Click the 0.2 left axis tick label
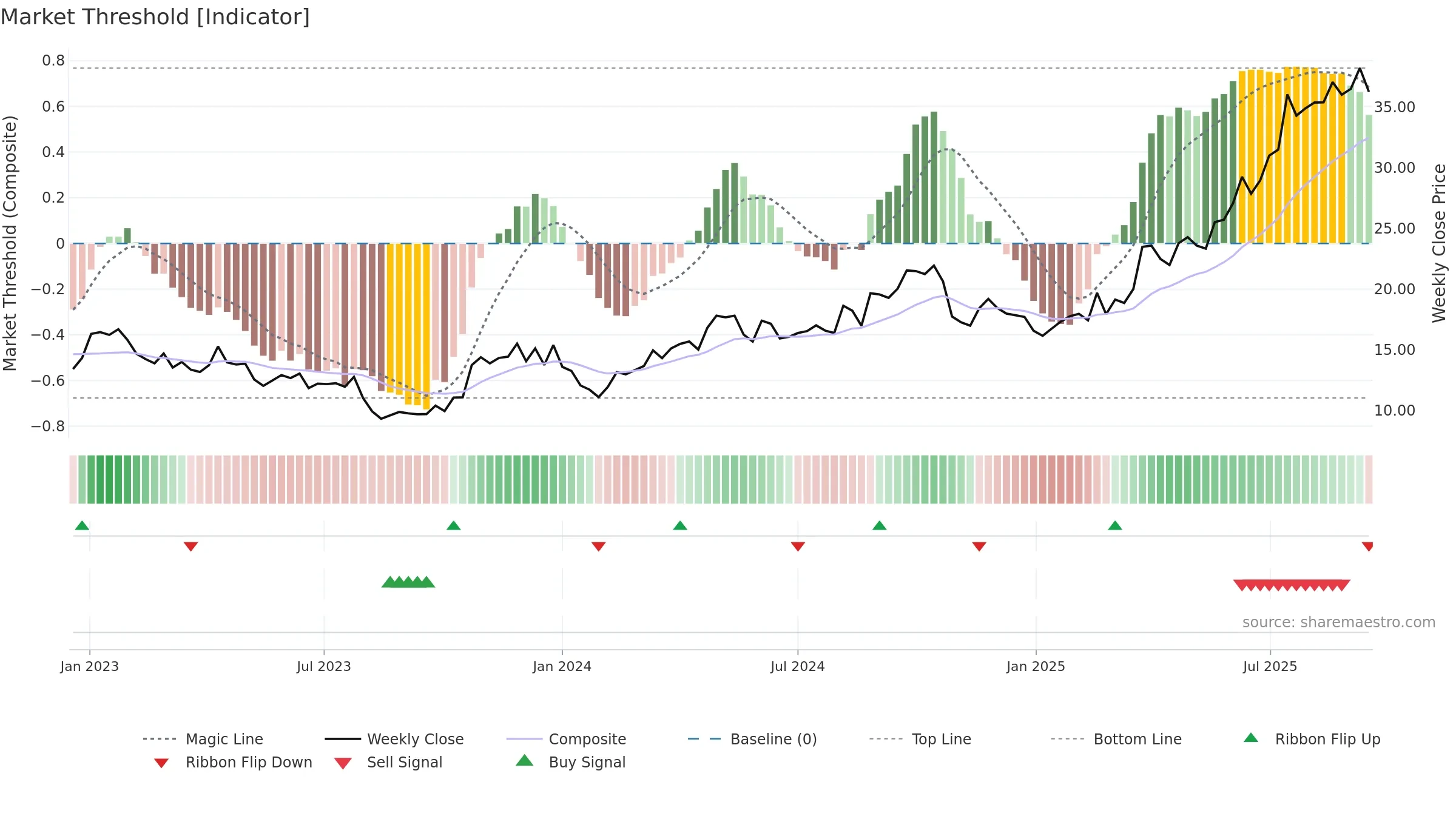The width and height of the screenshot is (1456, 819). 53,198
